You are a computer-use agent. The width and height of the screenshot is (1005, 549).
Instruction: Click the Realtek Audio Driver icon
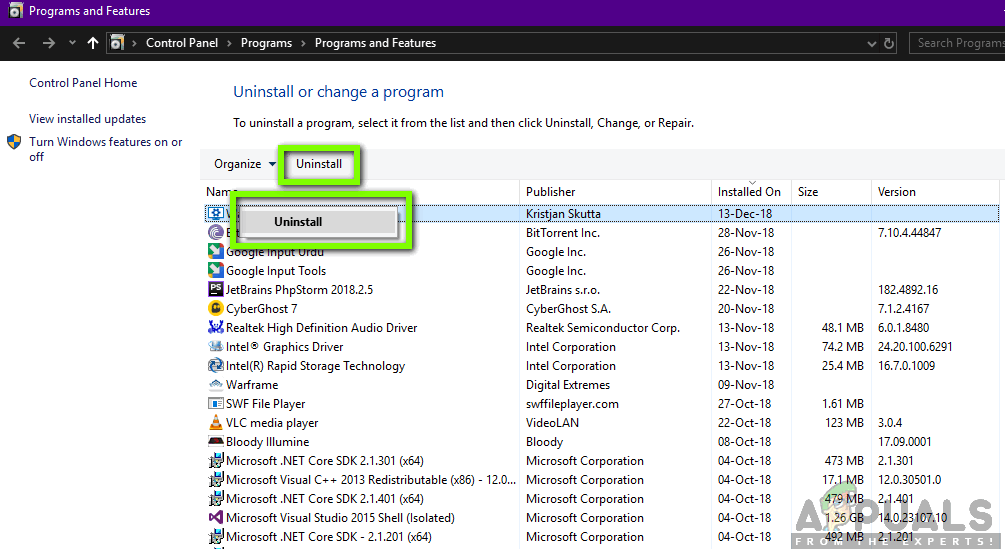click(x=216, y=327)
